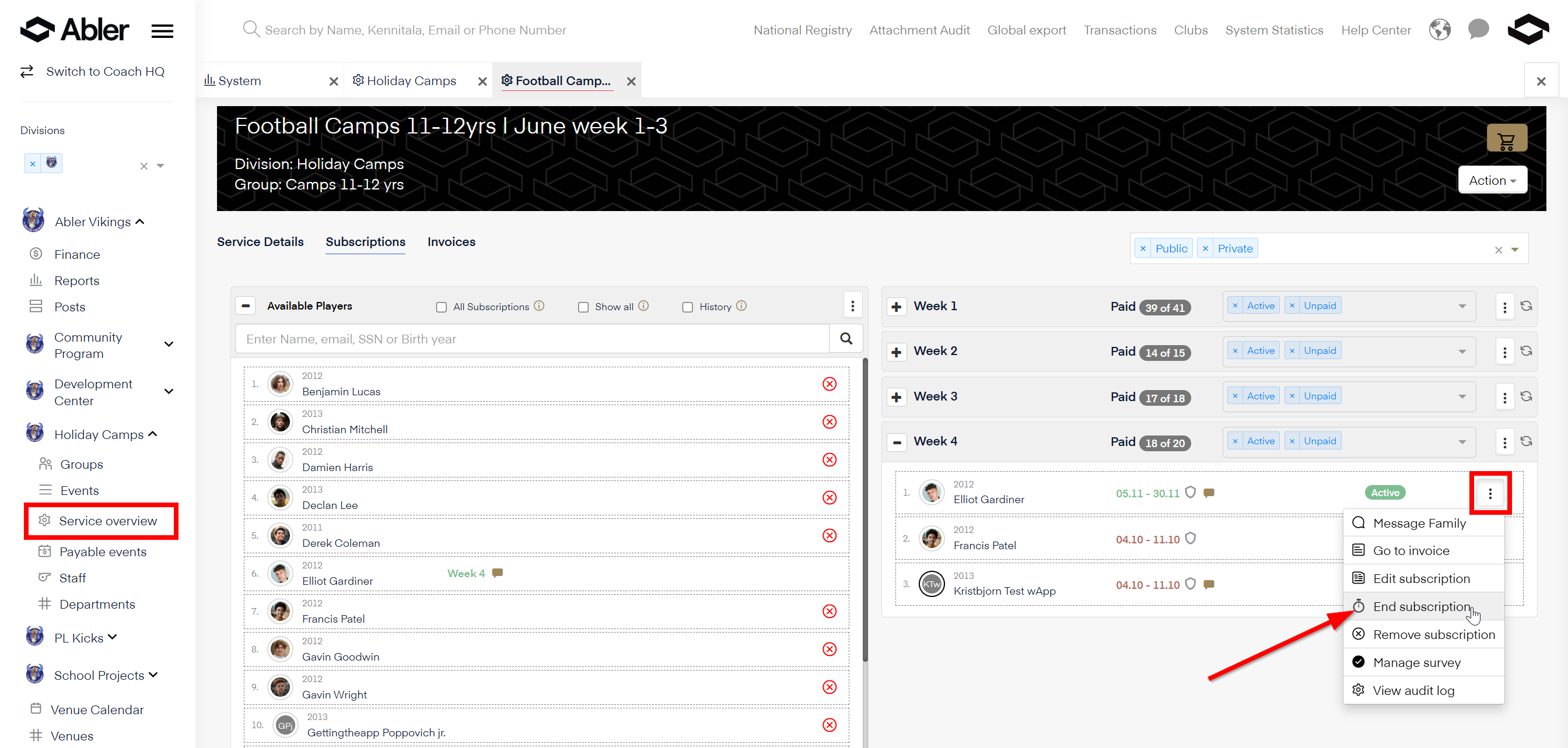Screen dimensions: 1568x748
Task: Focus the player name search field
Action: point(532,339)
